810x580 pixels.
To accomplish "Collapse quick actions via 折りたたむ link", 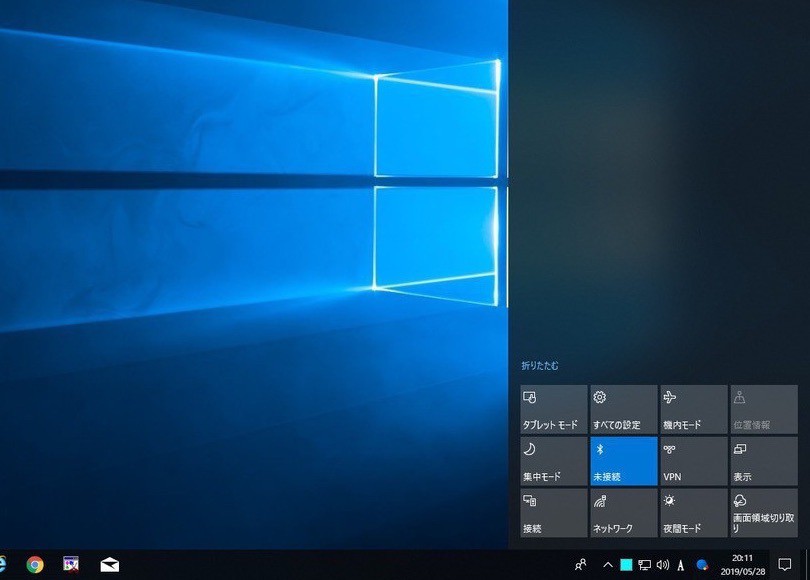I will [540, 366].
